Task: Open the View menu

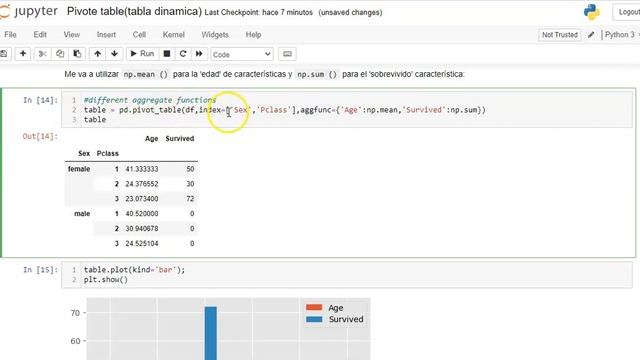Action: click(x=71, y=35)
